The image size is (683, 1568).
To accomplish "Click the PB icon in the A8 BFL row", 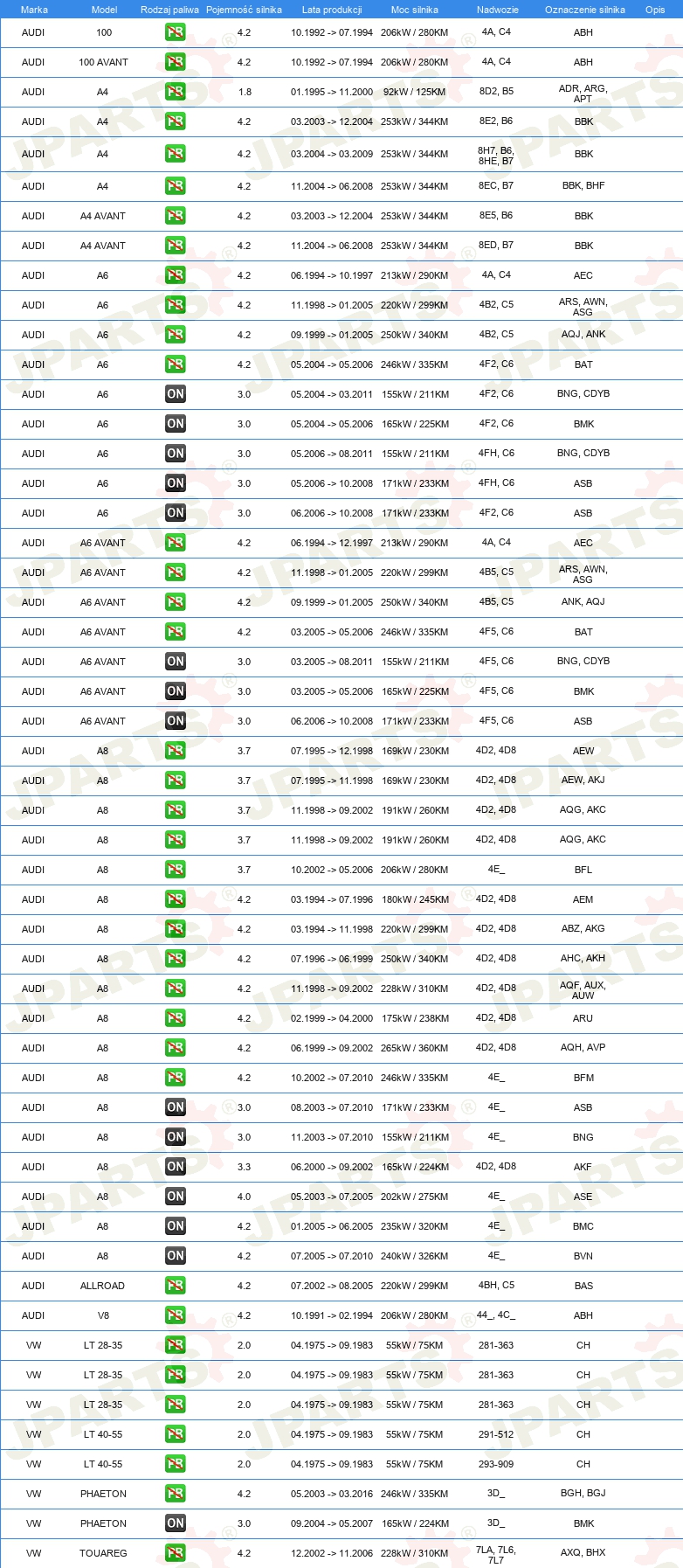I will (176, 870).
